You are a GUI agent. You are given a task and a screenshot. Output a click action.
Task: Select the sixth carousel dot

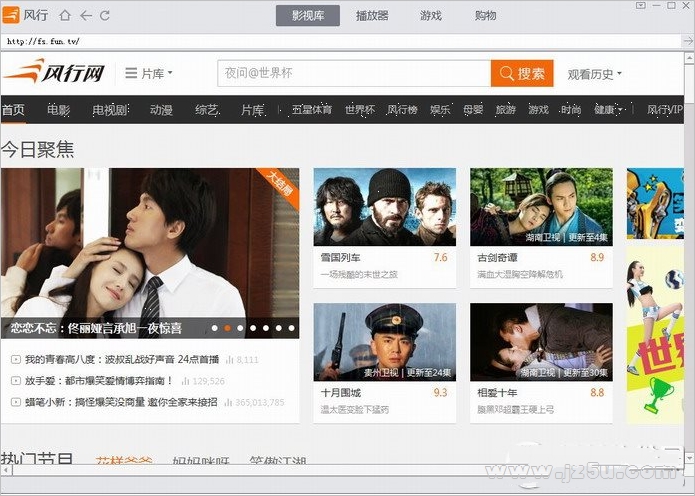pyautogui.click(x=279, y=328)
